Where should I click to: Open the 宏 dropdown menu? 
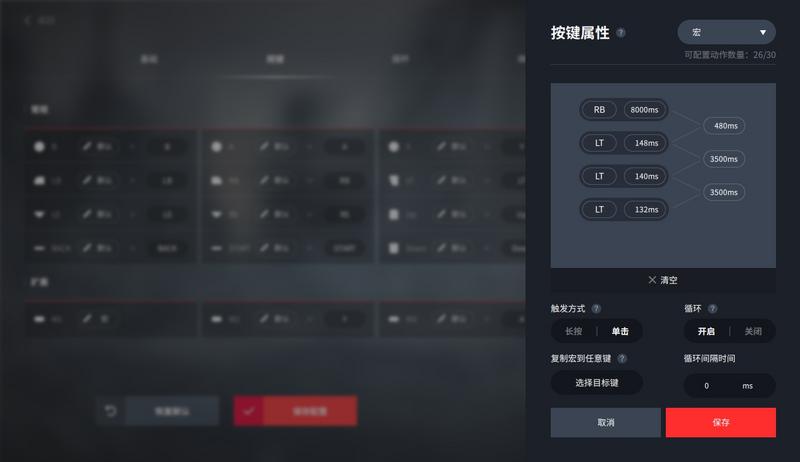[726, 33]
